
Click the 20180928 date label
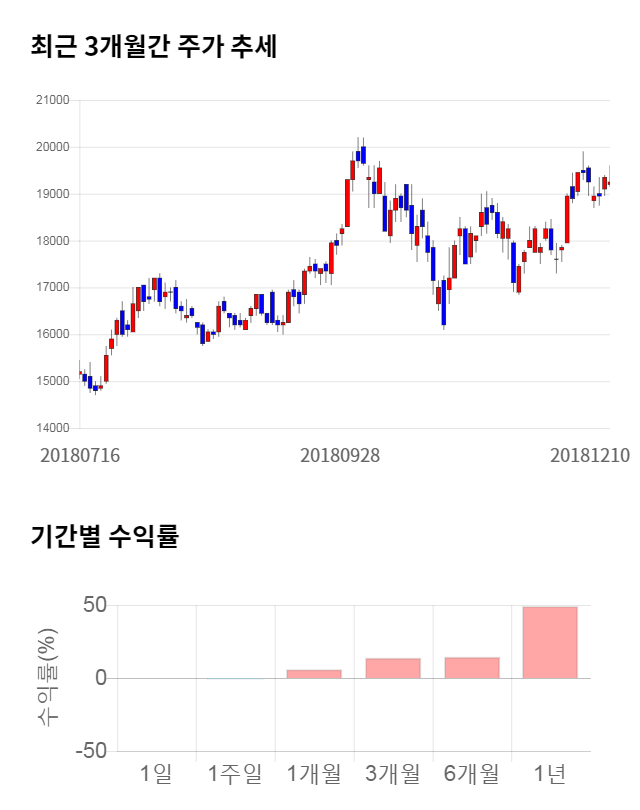pyautogui.click(x=340, y=455)
